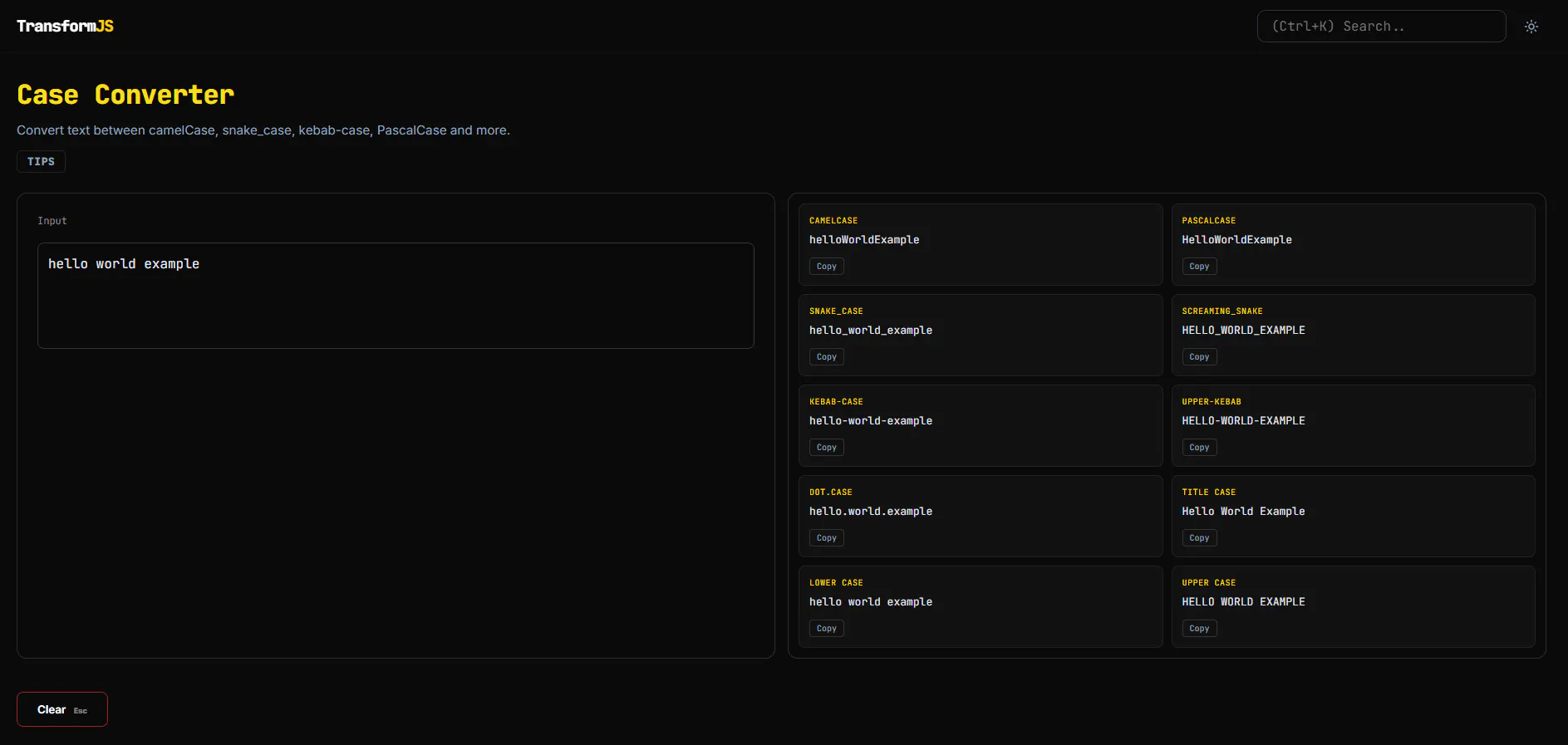Click the PASCALCASE card label
Image resolution: width=1568 pixels, height=745 pixels.
click(x=1208, y=221)
